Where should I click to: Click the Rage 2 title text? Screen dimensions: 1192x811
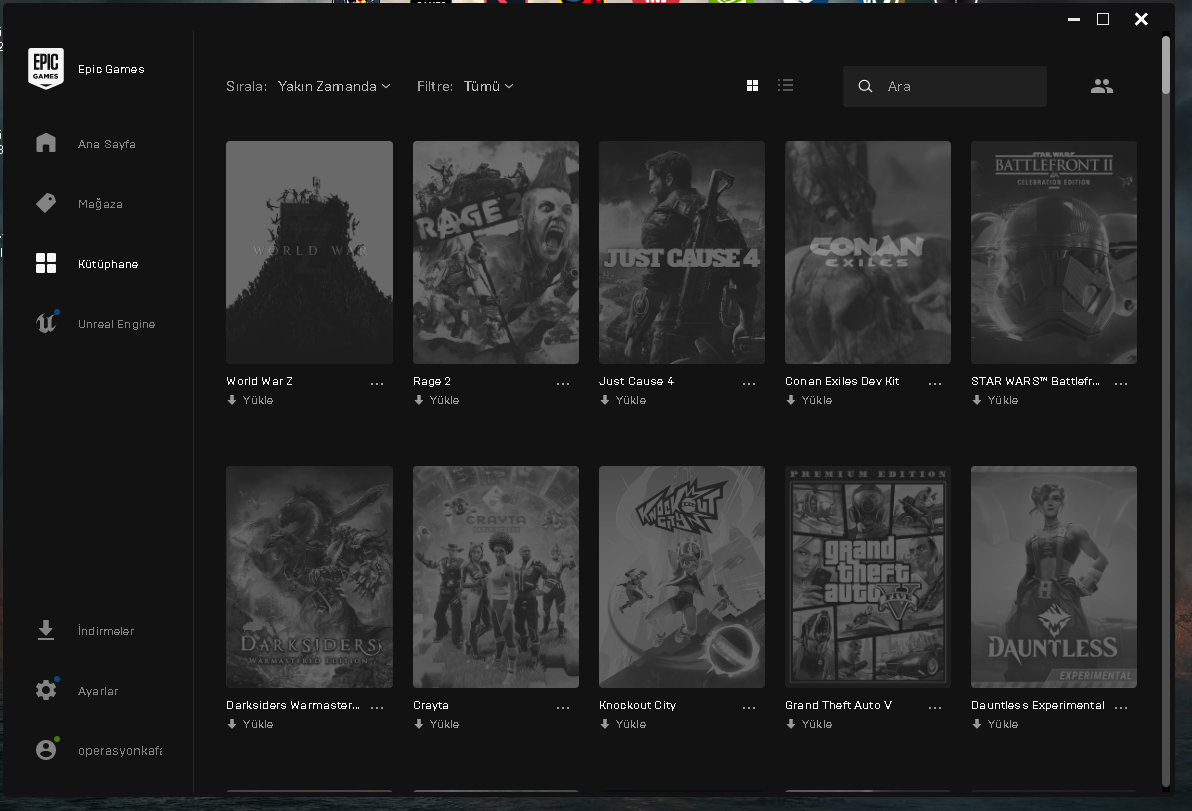432,381
